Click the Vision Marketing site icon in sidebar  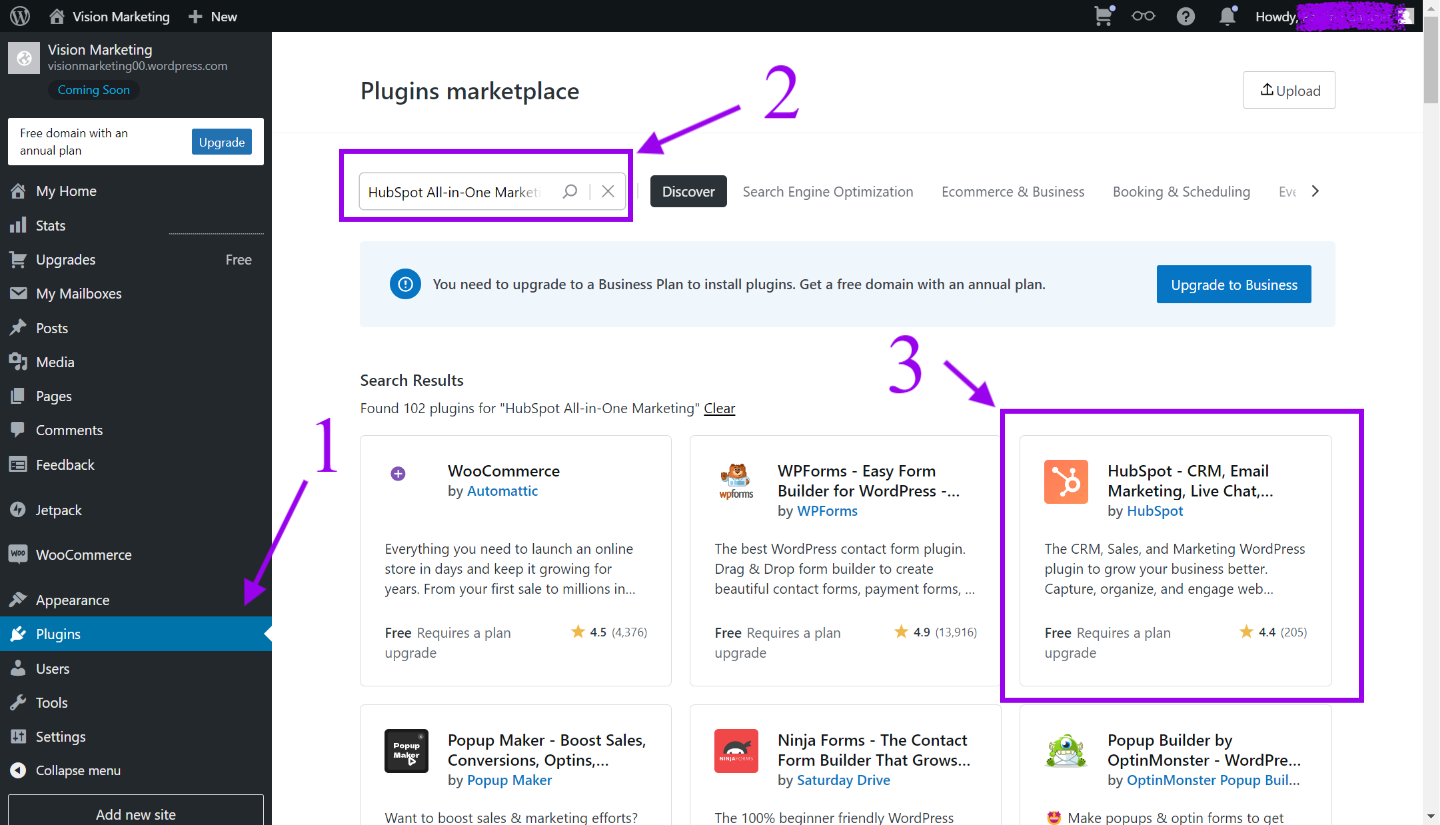pyautogui.click(x=24, y=58)
